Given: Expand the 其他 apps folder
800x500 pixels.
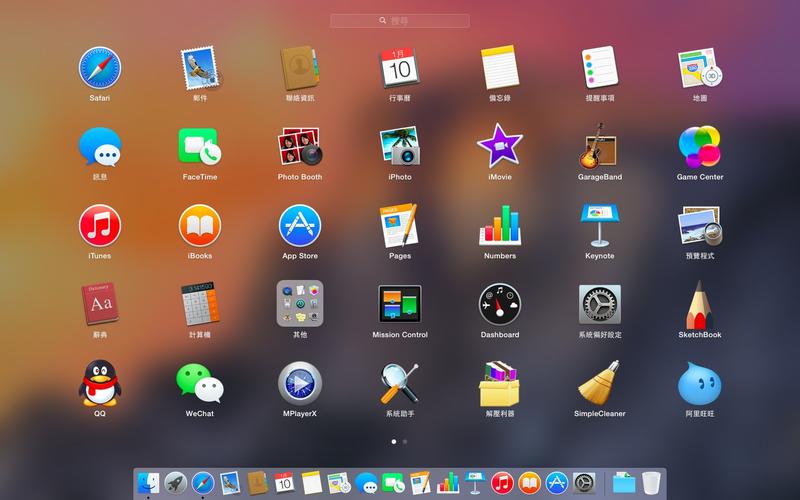Looking at the screenshot, I should tap(300, 303).
